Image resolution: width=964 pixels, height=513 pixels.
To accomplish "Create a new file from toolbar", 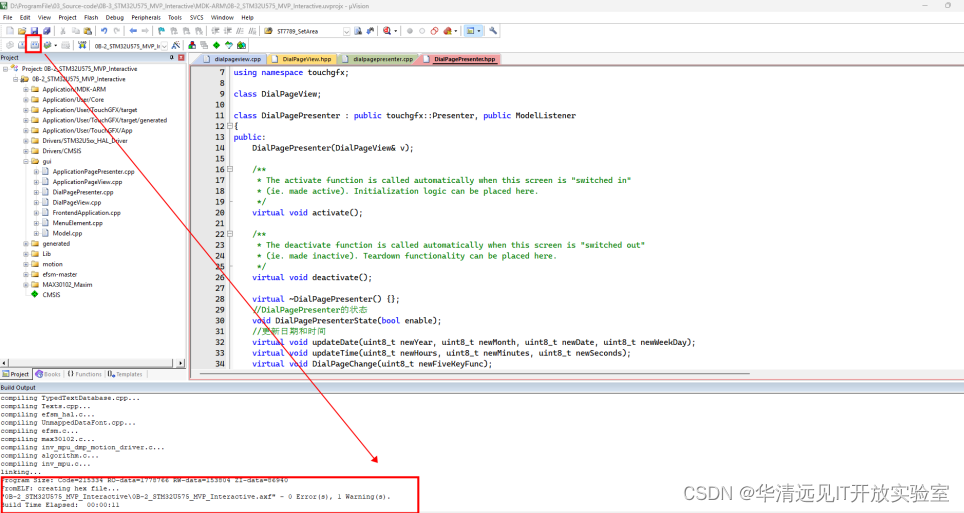I will coord(10,31).
